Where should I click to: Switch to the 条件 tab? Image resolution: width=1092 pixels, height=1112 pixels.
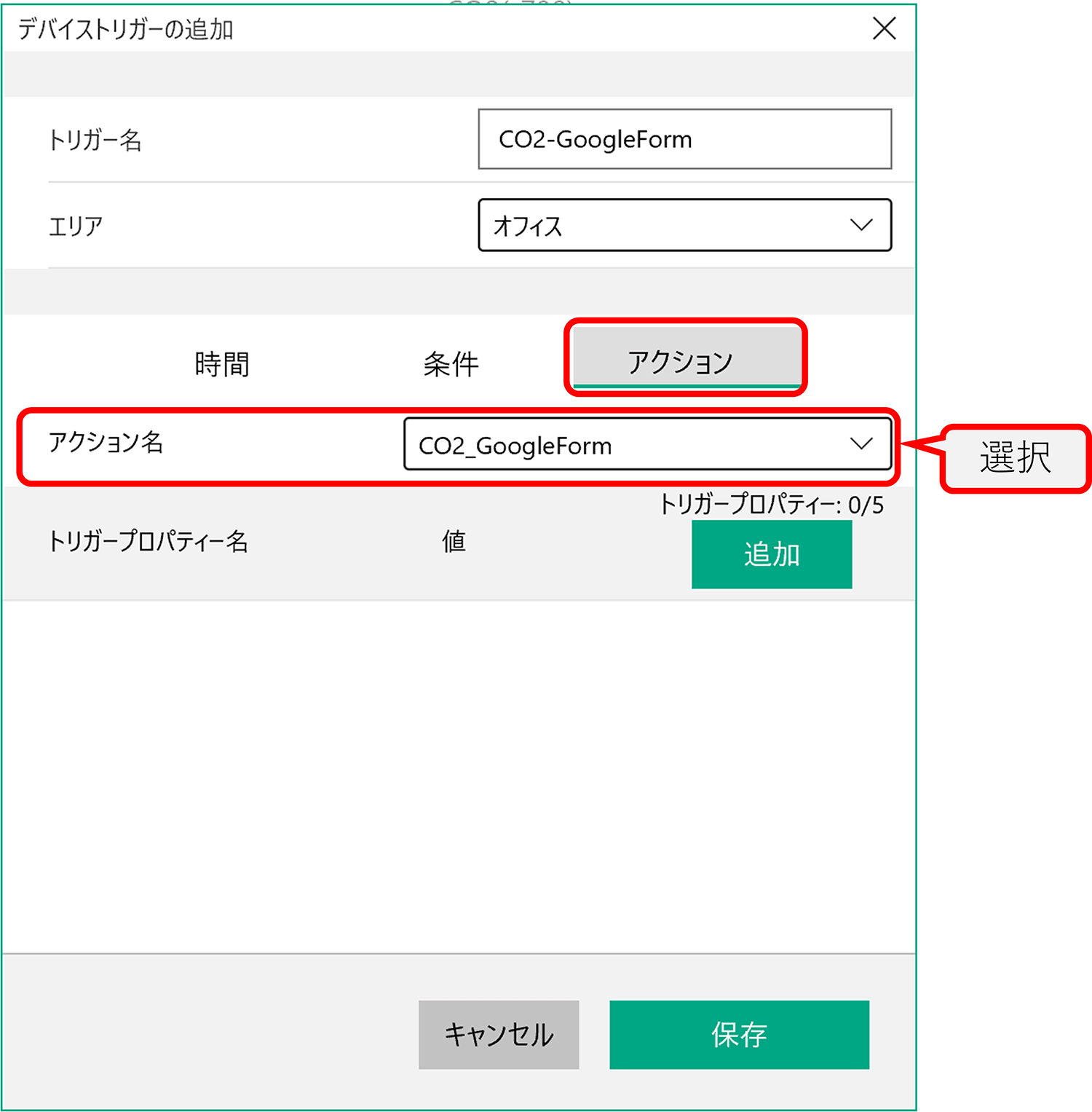coord(451,363)
